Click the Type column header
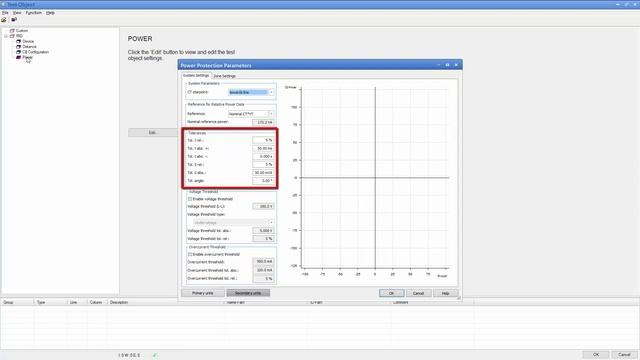Viewport: 640px width, 360px height. click(x=51, y=302)
